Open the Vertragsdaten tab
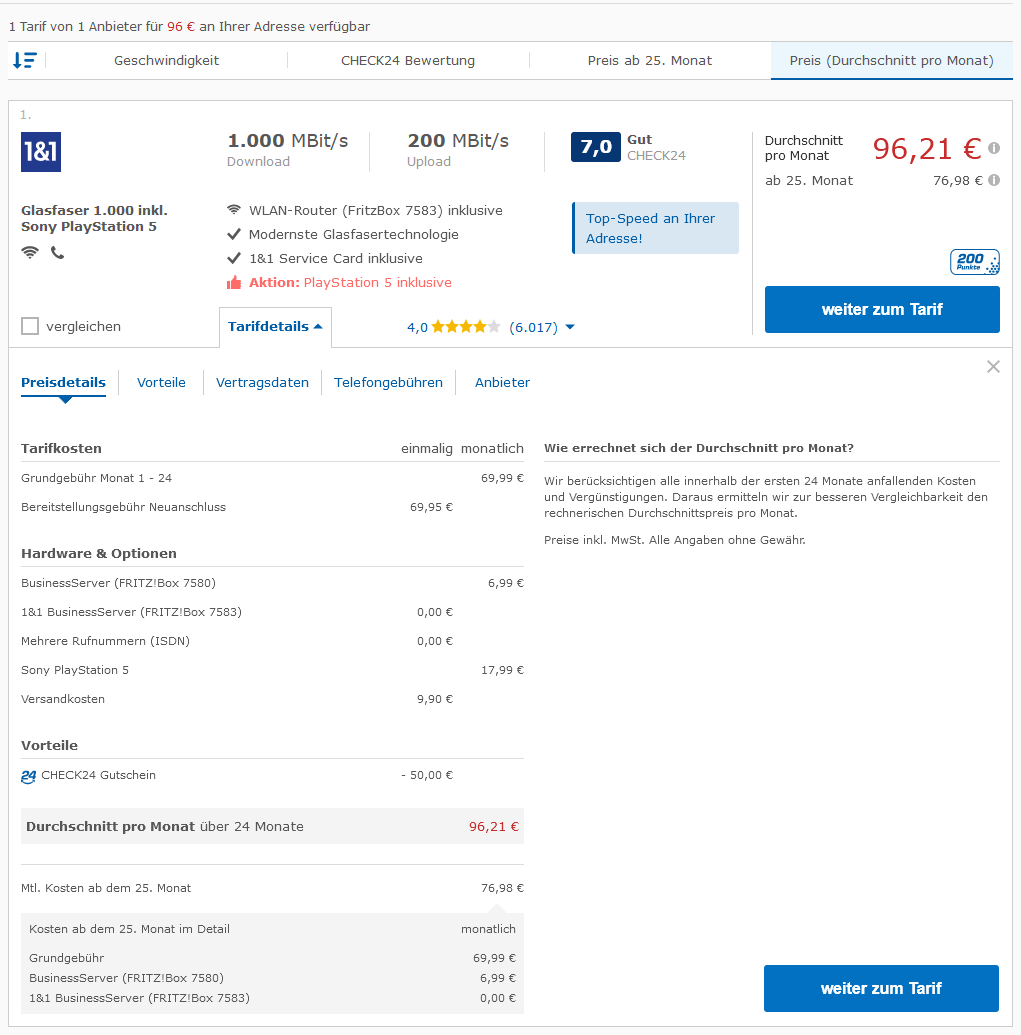This screenshot has width=1021, height=1035. click(262, 382)
